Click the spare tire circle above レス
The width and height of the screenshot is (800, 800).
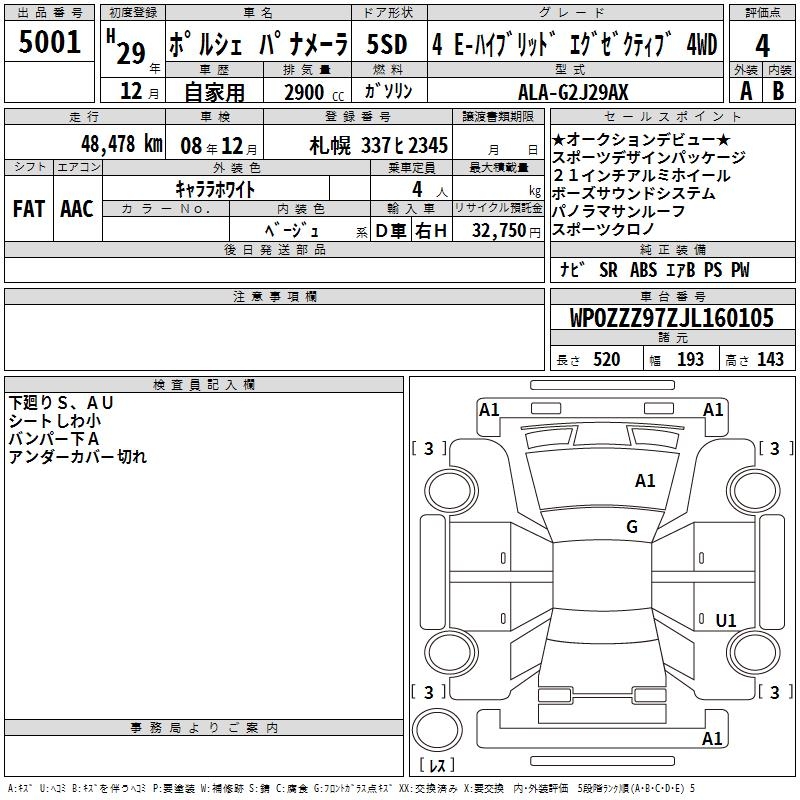pyautogui.click(x=437, y=730)
